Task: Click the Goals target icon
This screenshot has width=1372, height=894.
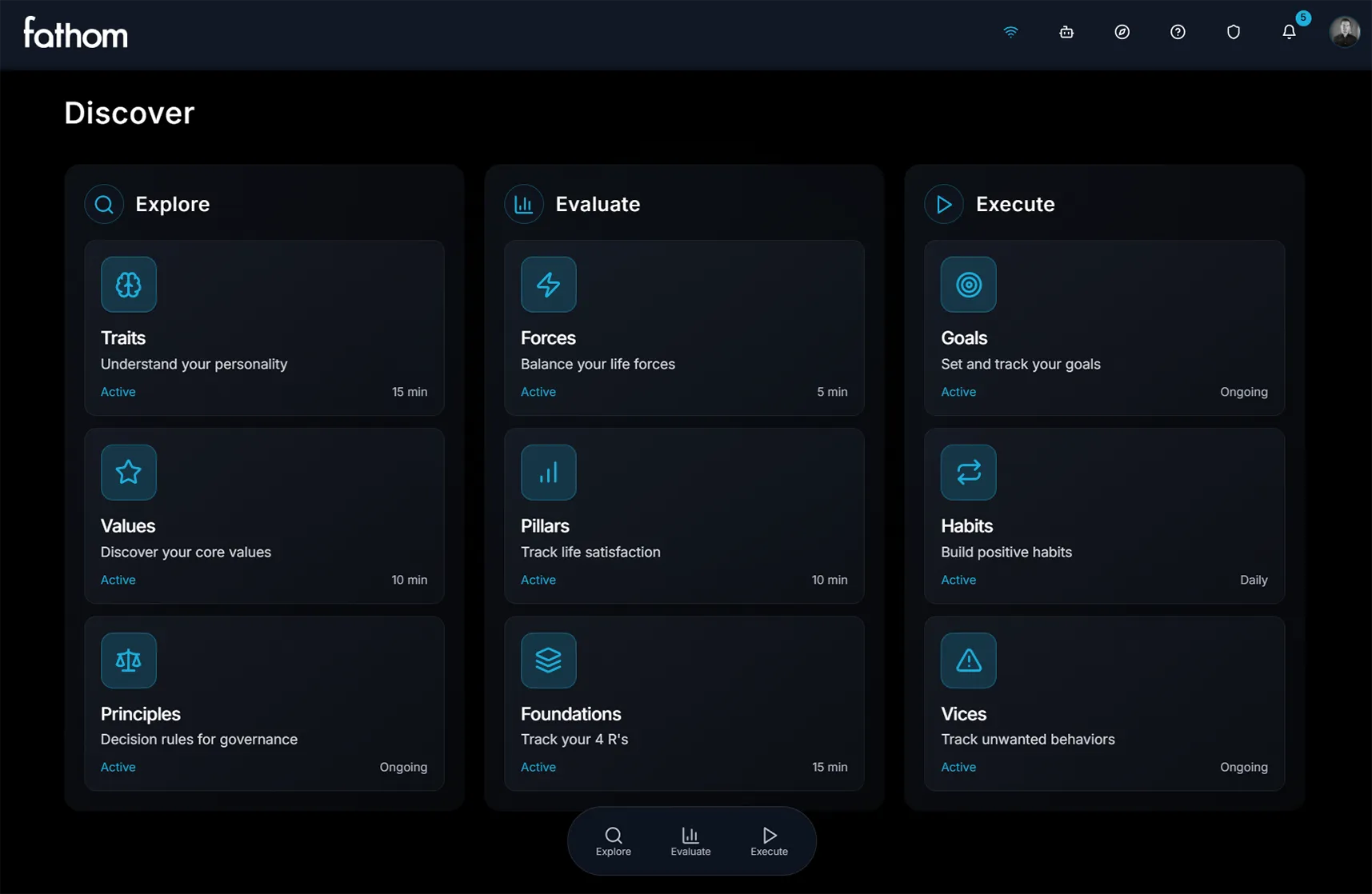Action: tap(967, 285)
